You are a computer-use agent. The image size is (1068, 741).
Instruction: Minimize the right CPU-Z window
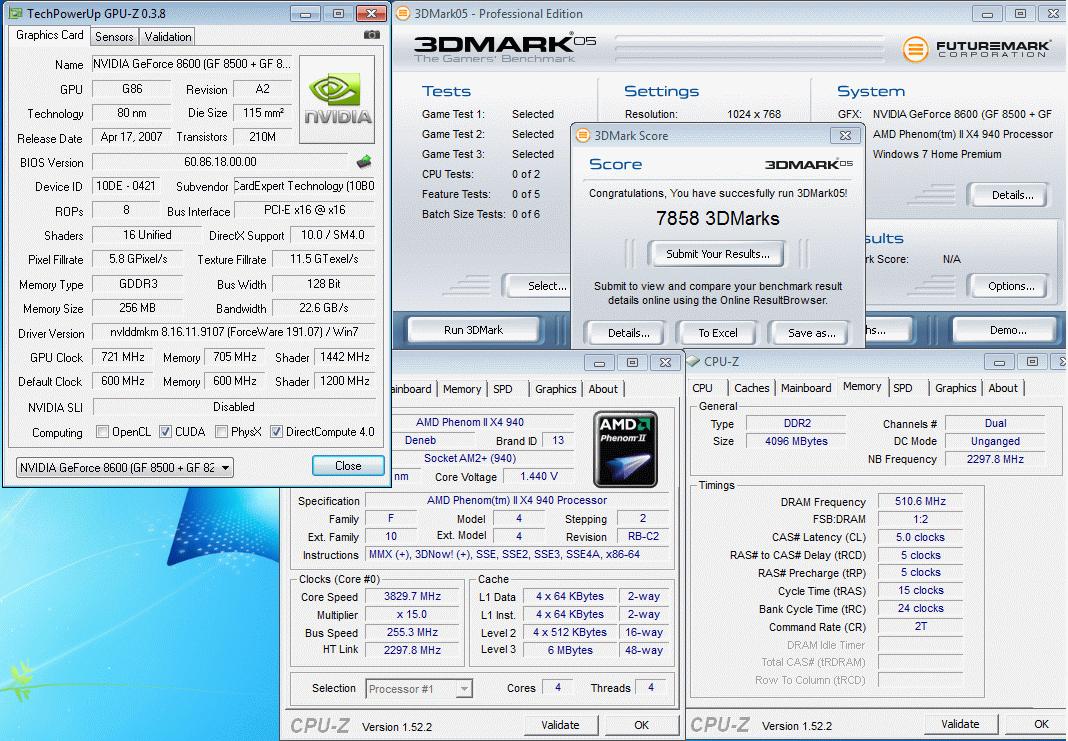[999, 362]
